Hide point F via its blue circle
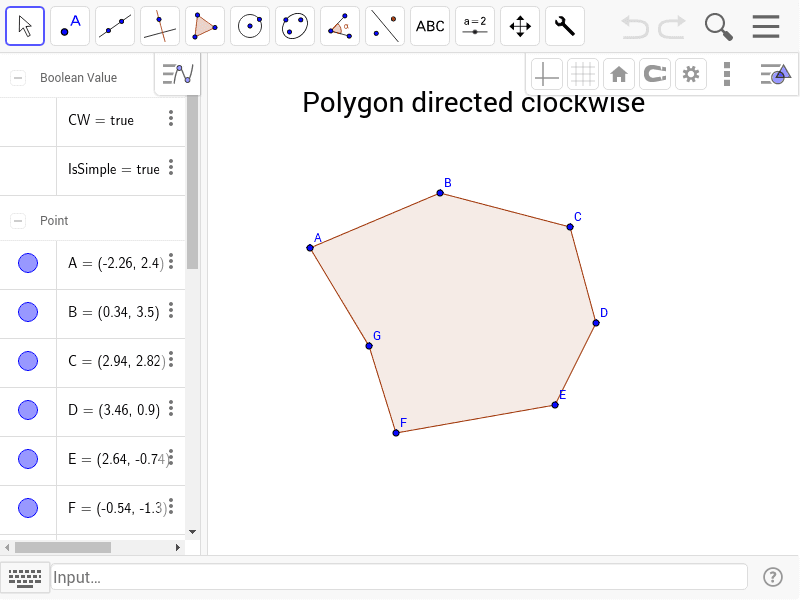Viewport: 800px width, 600px height. [x=29, y=508]
